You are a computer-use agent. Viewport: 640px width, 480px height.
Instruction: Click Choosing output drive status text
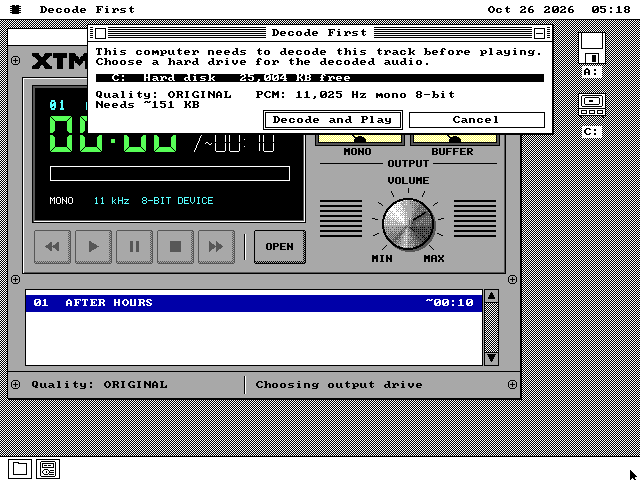pos(339,384)
